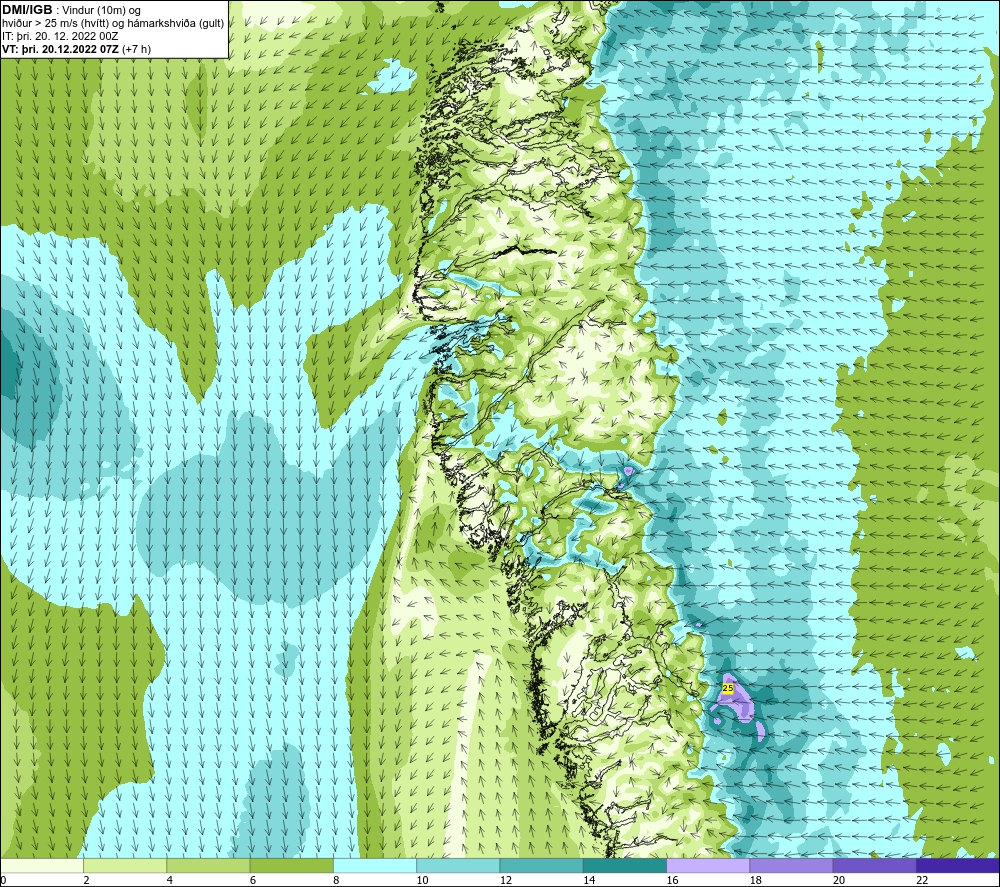
Task: Click the dark indigo legend swatch above 22
Action: (x=958, y=865)
